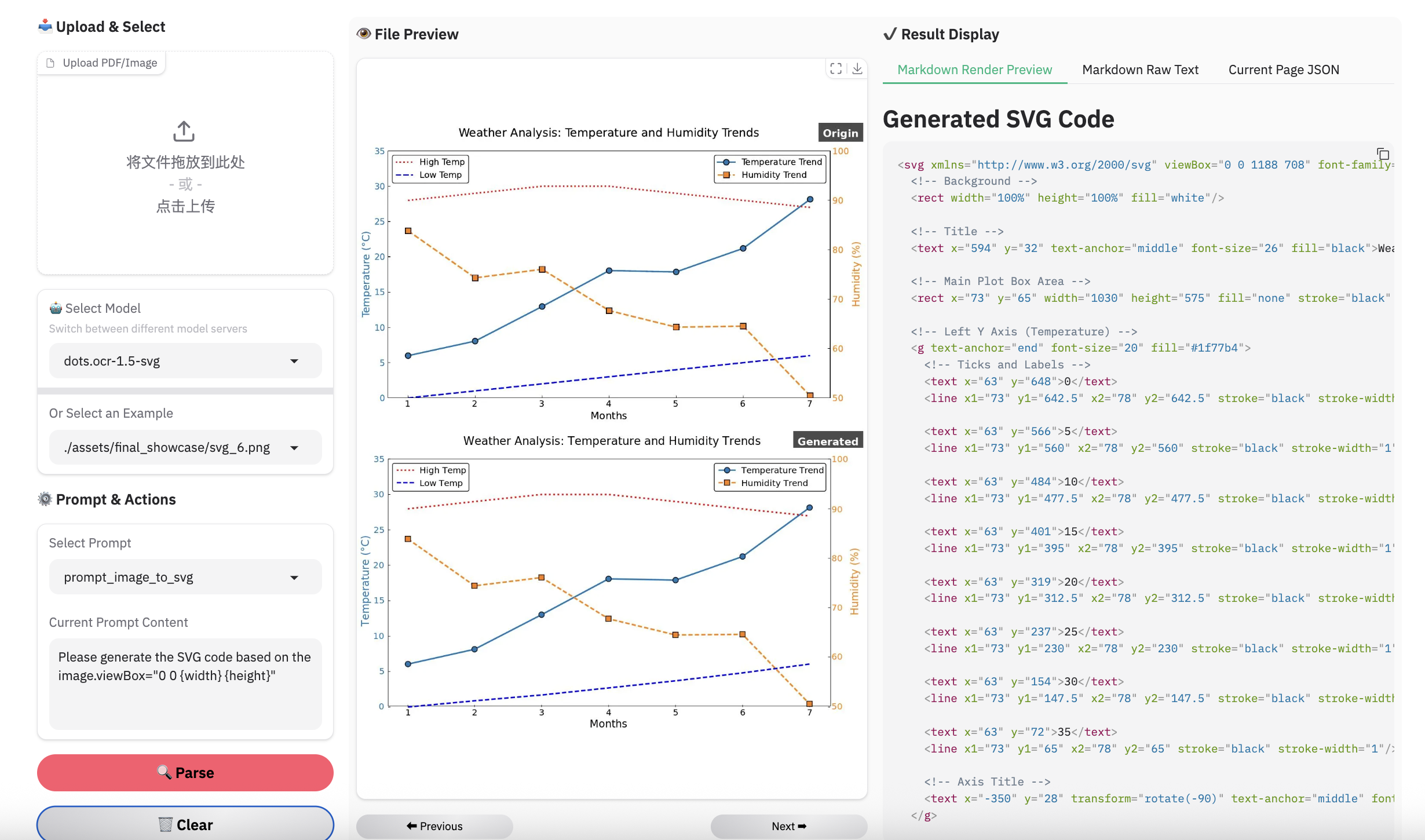Copy the generated SVG code via copy icon
Screen dimensions: 1425x840
[x=1383, y=154]
